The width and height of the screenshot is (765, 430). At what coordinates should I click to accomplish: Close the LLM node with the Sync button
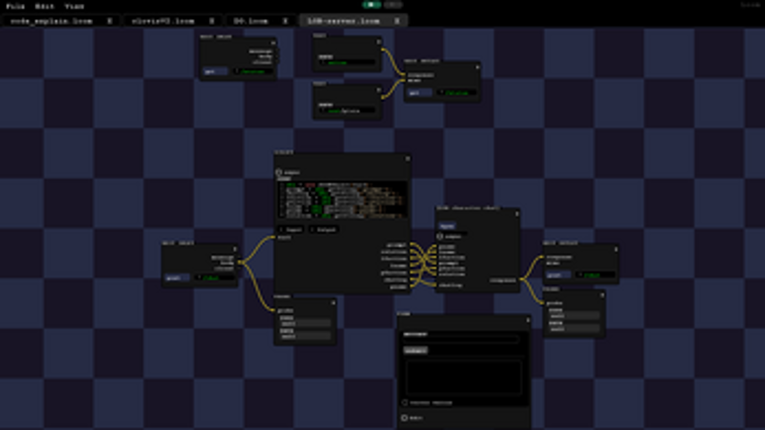(517, 214)
